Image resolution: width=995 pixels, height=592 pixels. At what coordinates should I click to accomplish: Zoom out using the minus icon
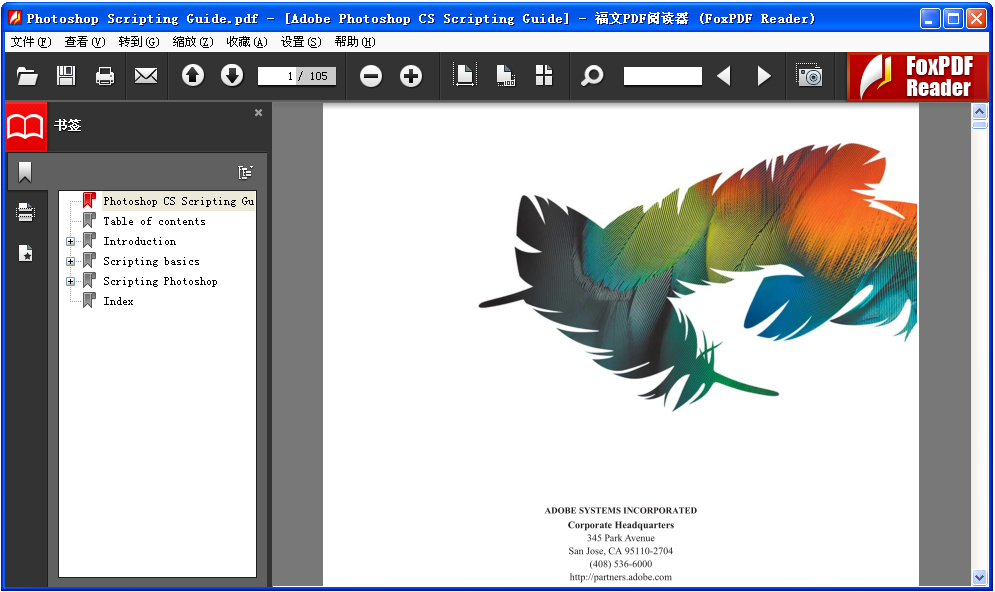[x=371, y=76]
